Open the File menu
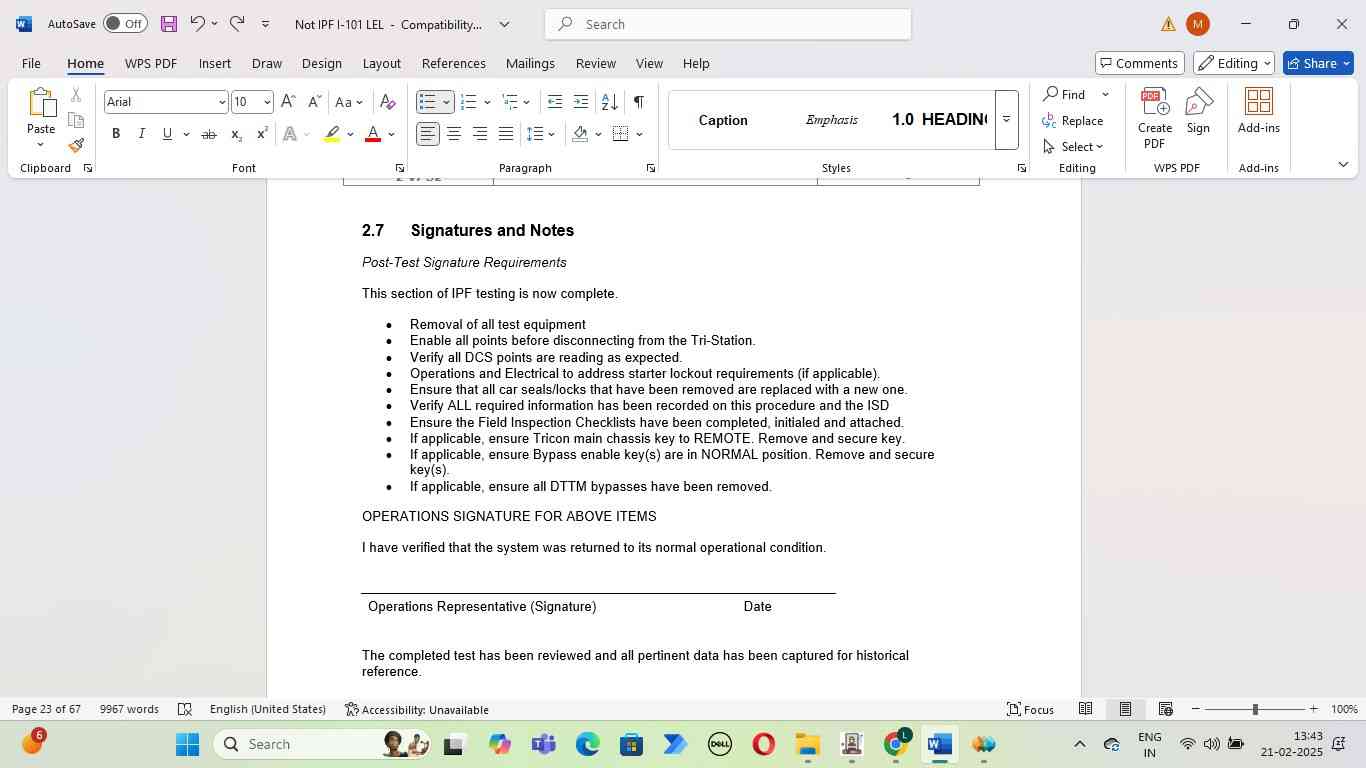The height and width of the screenshot is (768, 1366). pos(31,63)
